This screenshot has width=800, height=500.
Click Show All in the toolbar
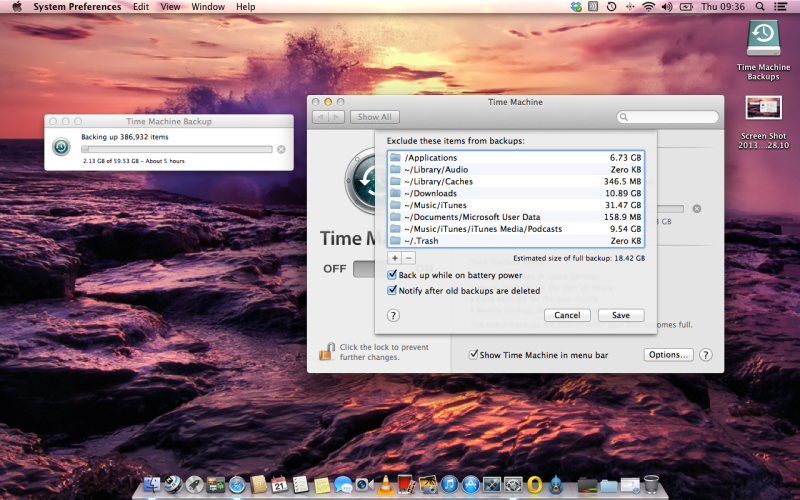(374, 117)
